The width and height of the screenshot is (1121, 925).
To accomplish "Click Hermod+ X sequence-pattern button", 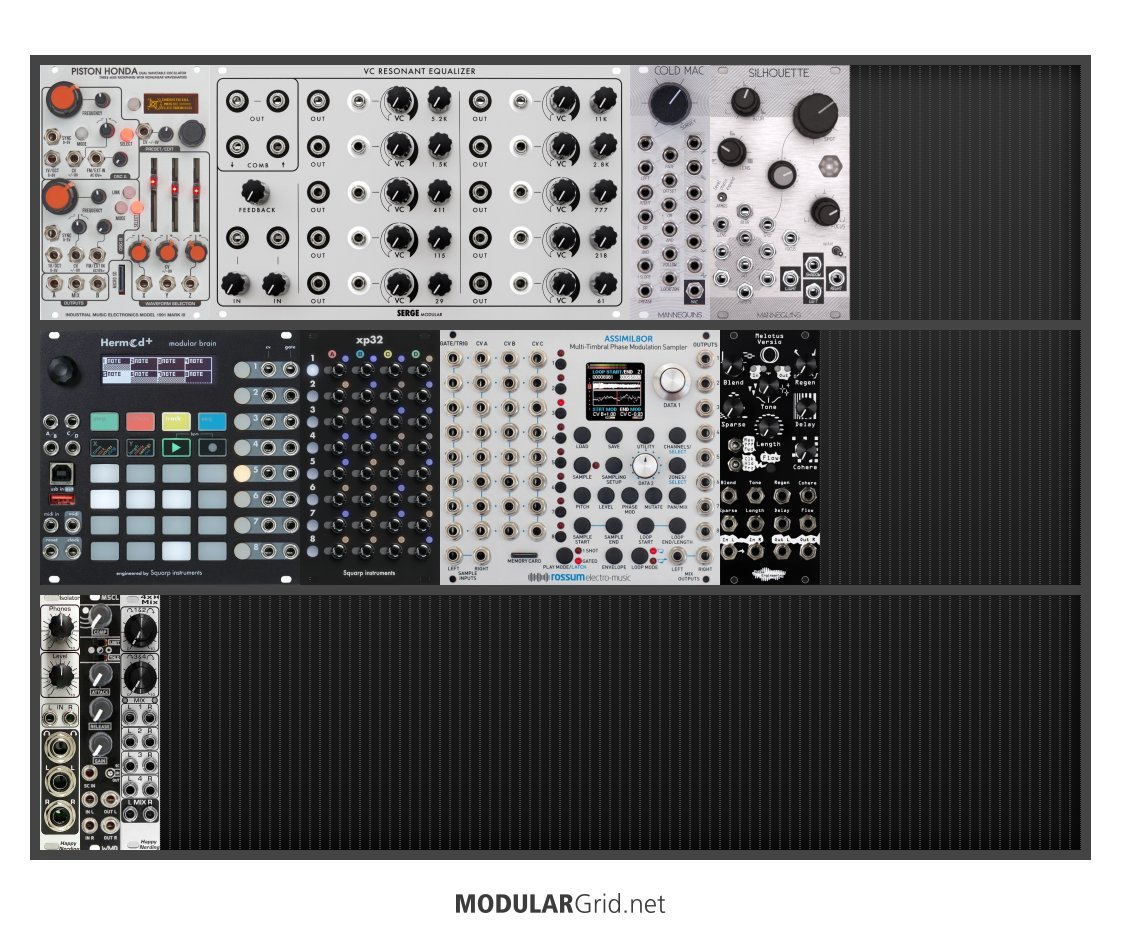I will pos(104,447).
